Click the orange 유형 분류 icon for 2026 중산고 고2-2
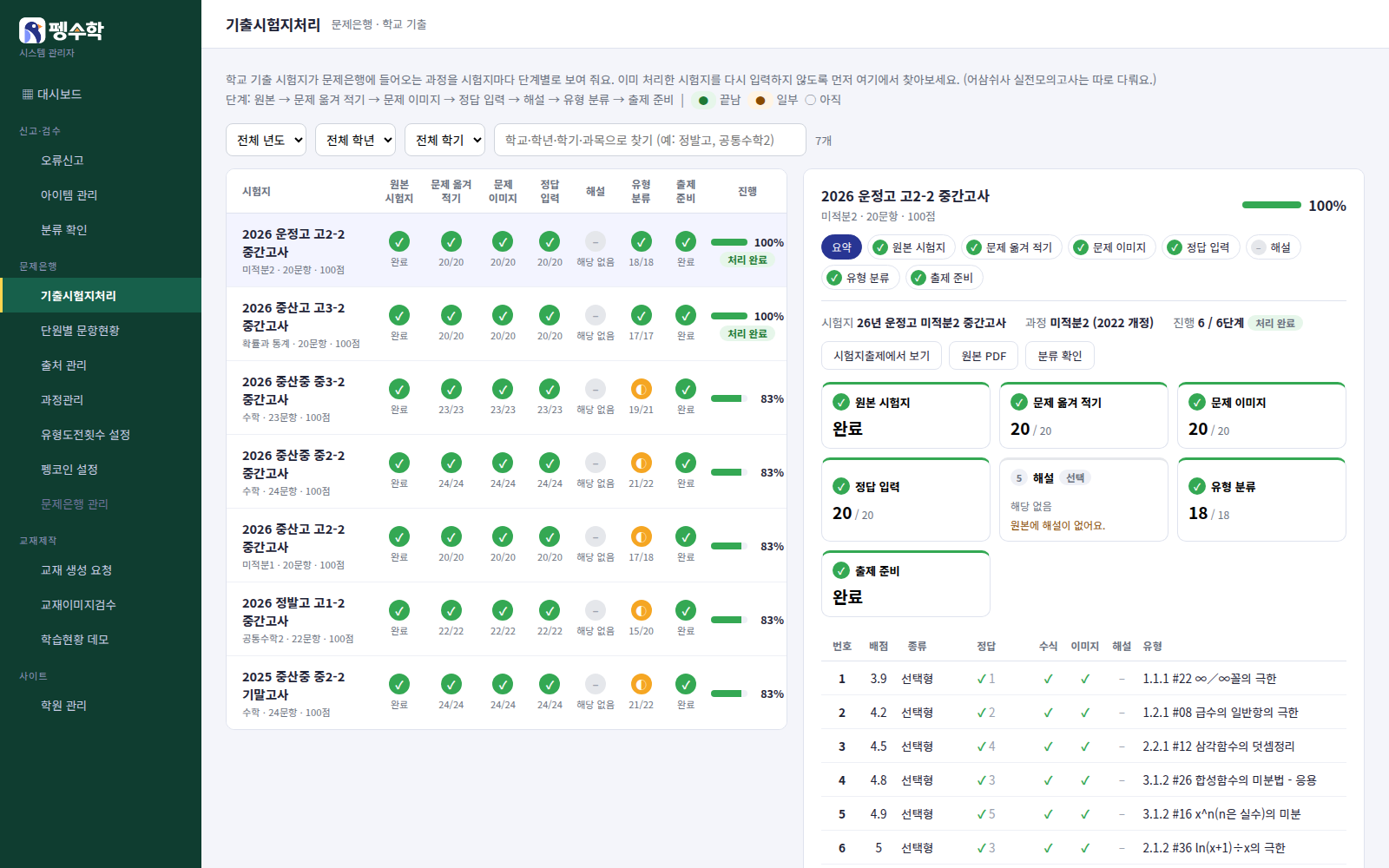 pyautogui.click(x=642, y=536)
